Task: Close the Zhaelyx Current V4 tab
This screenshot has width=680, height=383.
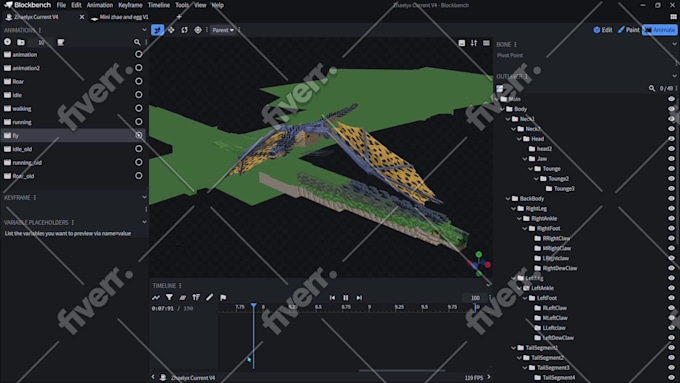Action: tap(82, 17)
